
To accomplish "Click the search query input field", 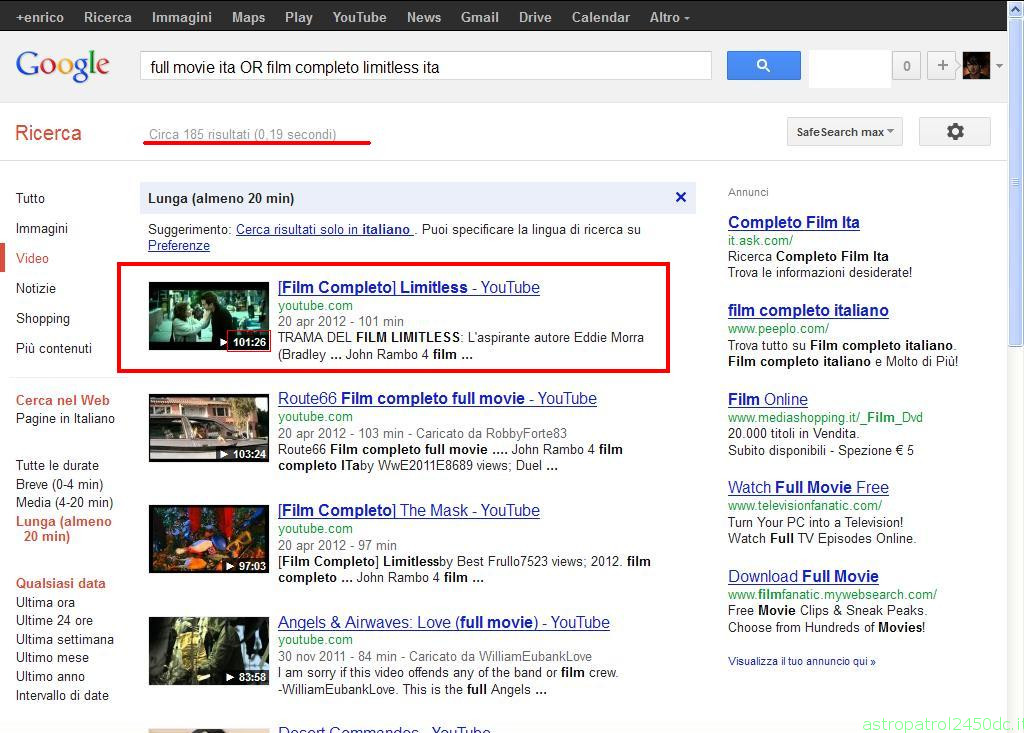I will [x=426, y=66].
